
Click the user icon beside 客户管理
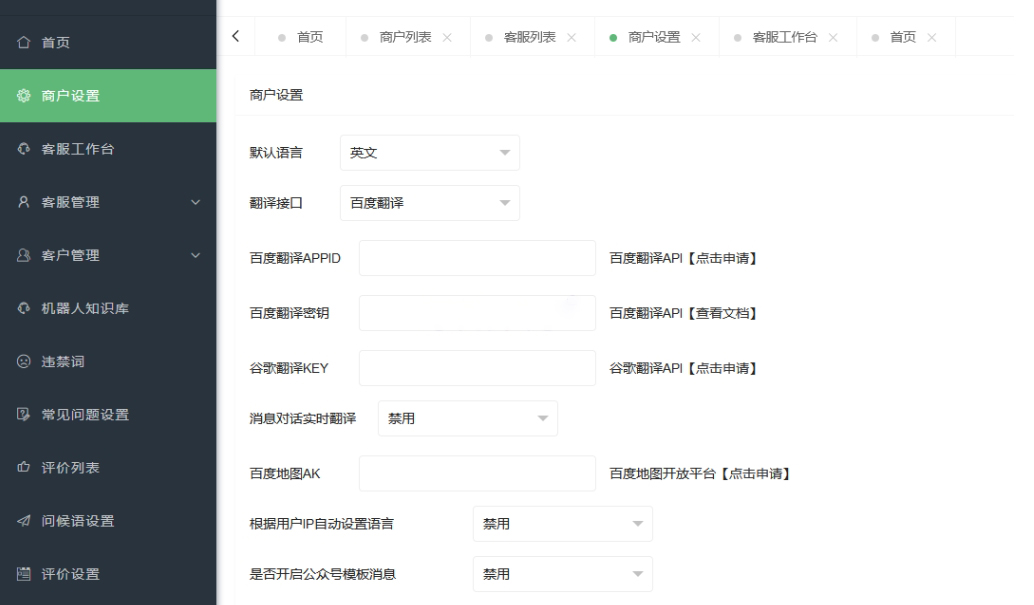point(24,255)
